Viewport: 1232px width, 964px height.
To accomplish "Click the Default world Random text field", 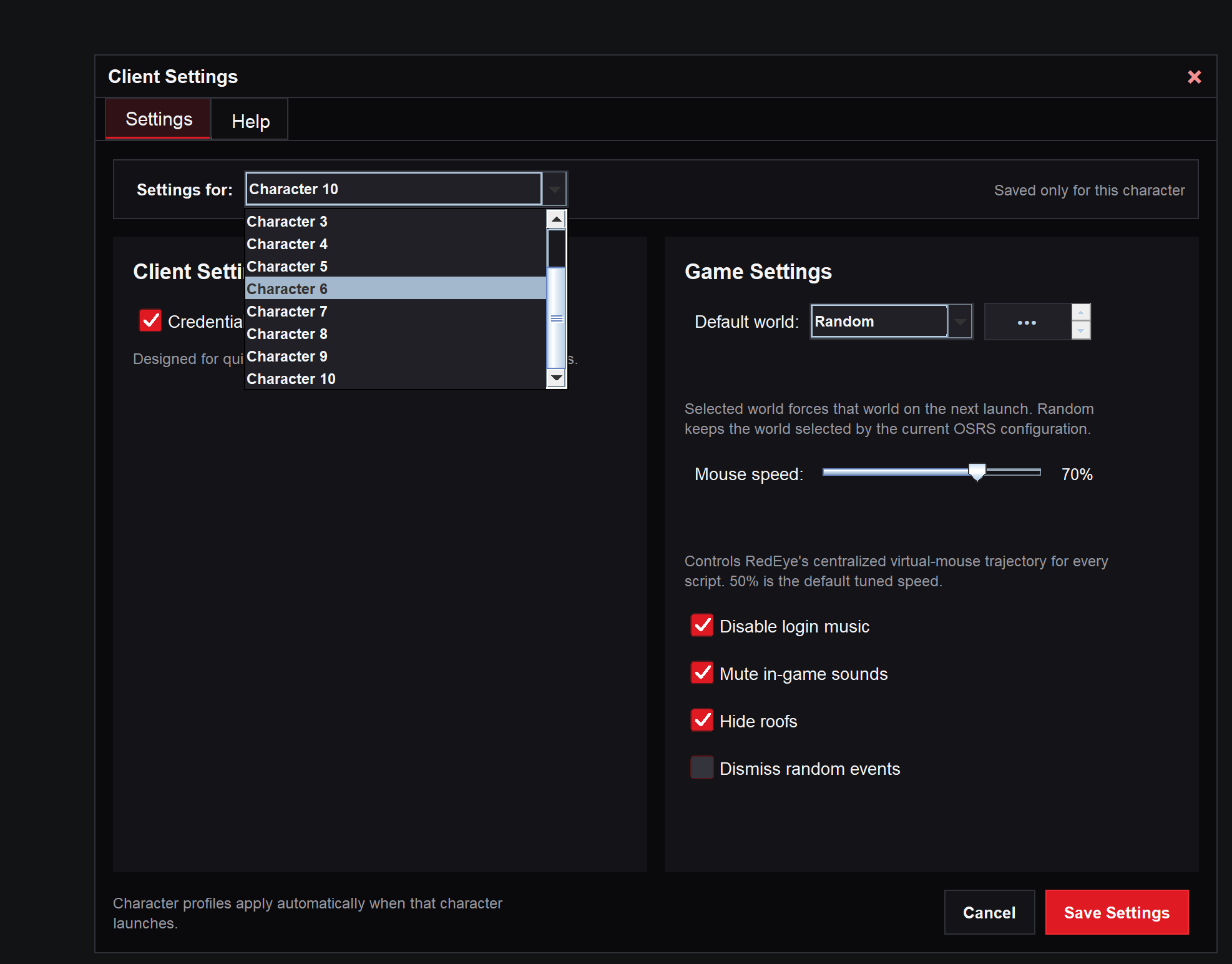I will tap(879, 322).
